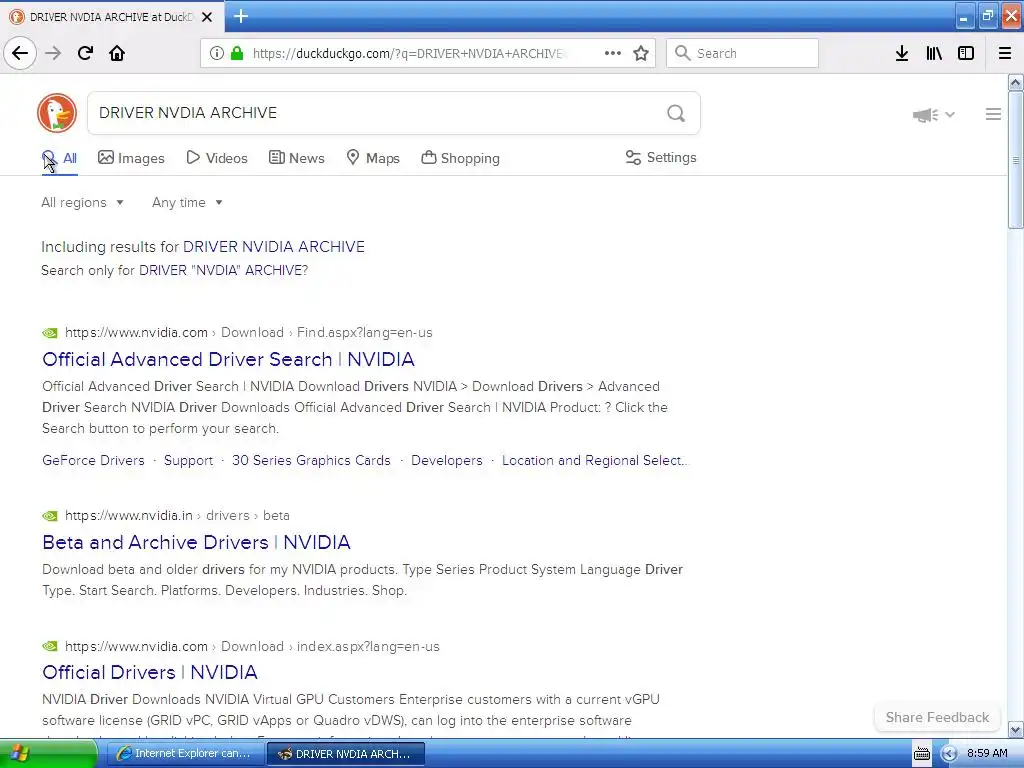Open a new tab with plus button
This screenshot has height=768, width=1024.
click(241, 16)
